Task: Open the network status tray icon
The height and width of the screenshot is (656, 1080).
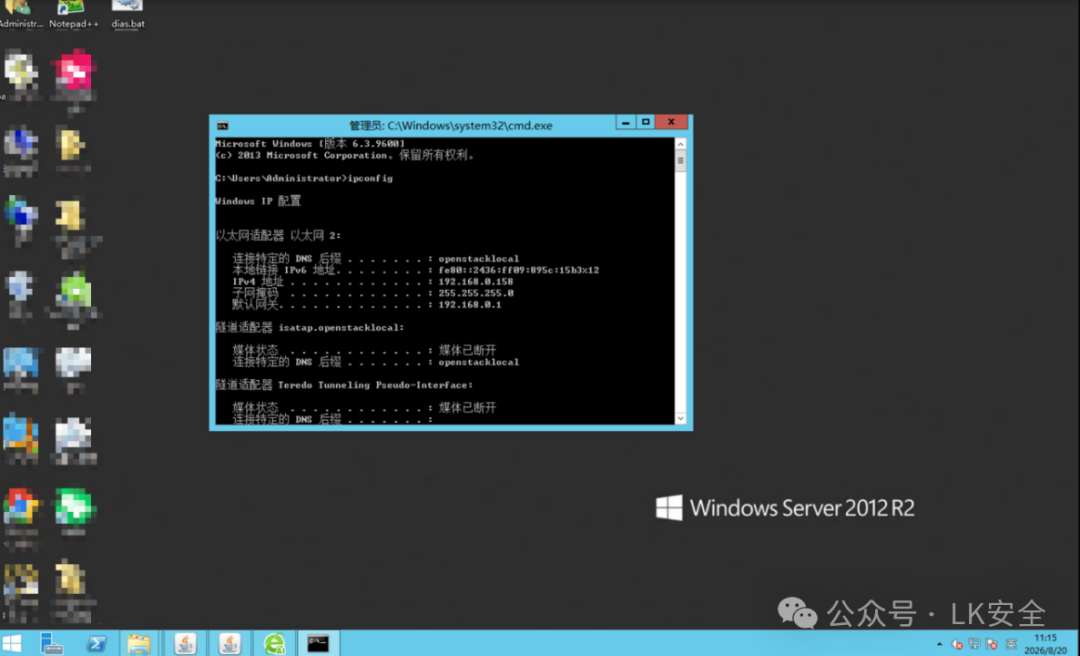Action: pyautogui.click(x=974, y=644)
